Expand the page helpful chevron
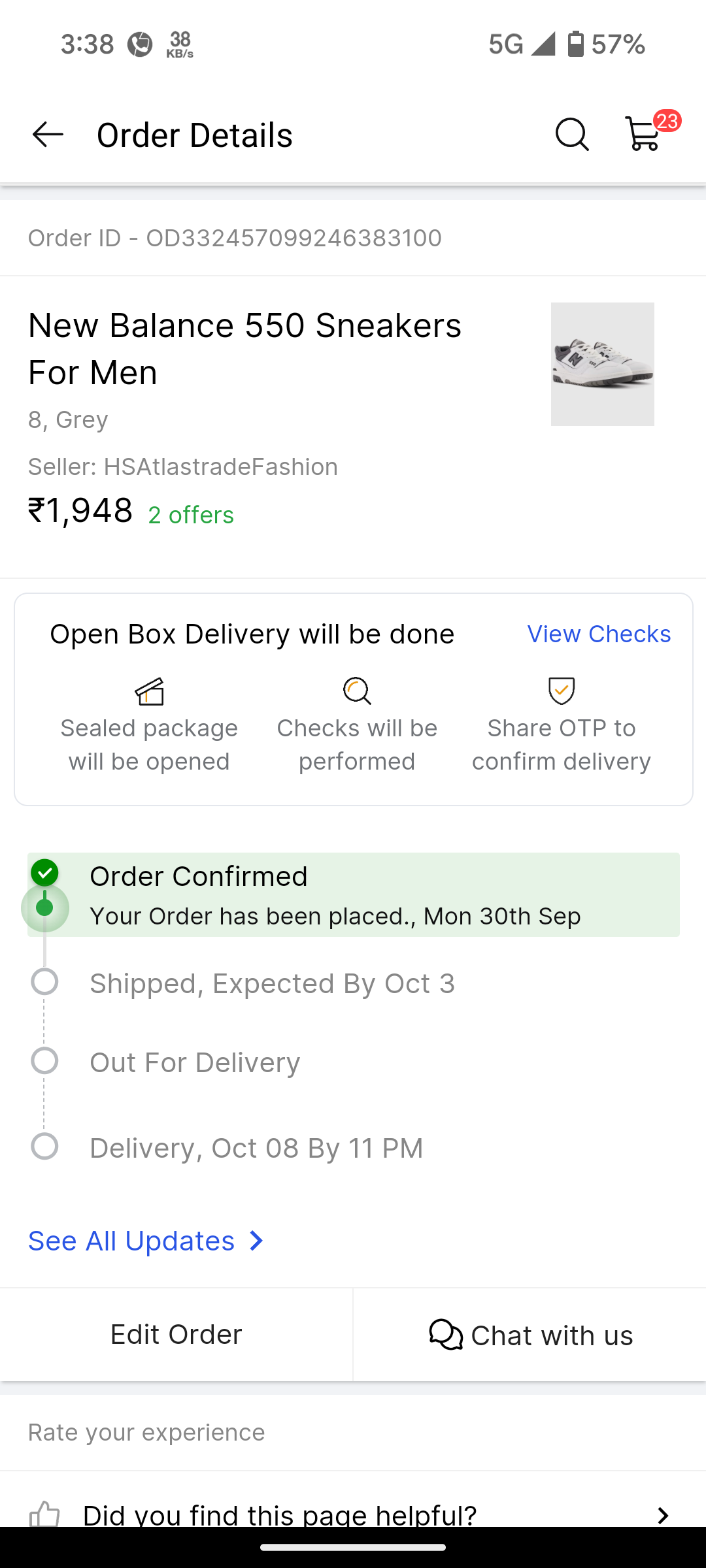This screenshot has width=706, height=1568. point(663,1515)
